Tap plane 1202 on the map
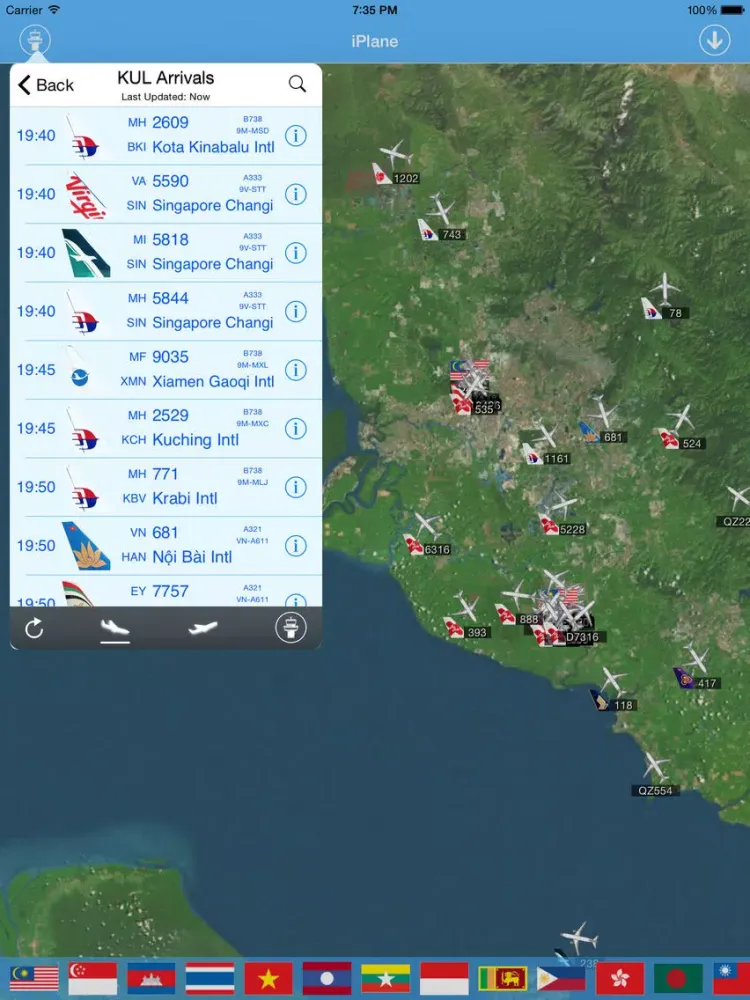The height and width of the screenshot is (1000, 750). click(395, 163)
